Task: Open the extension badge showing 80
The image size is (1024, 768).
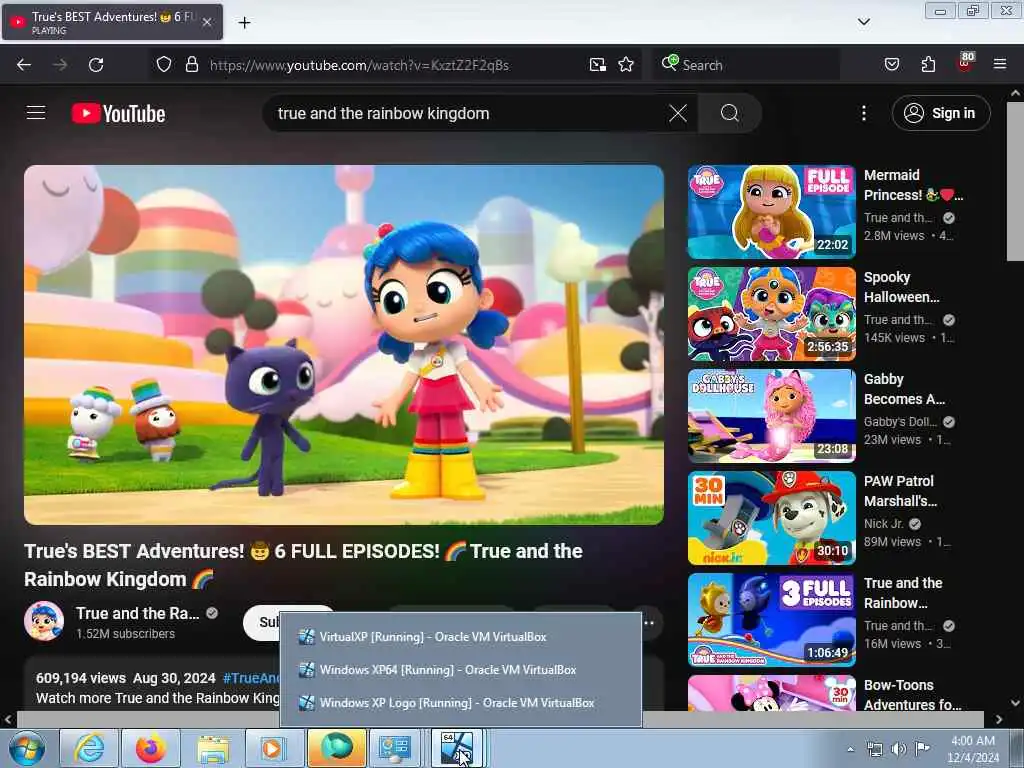Action: click(x=965, y=62)
